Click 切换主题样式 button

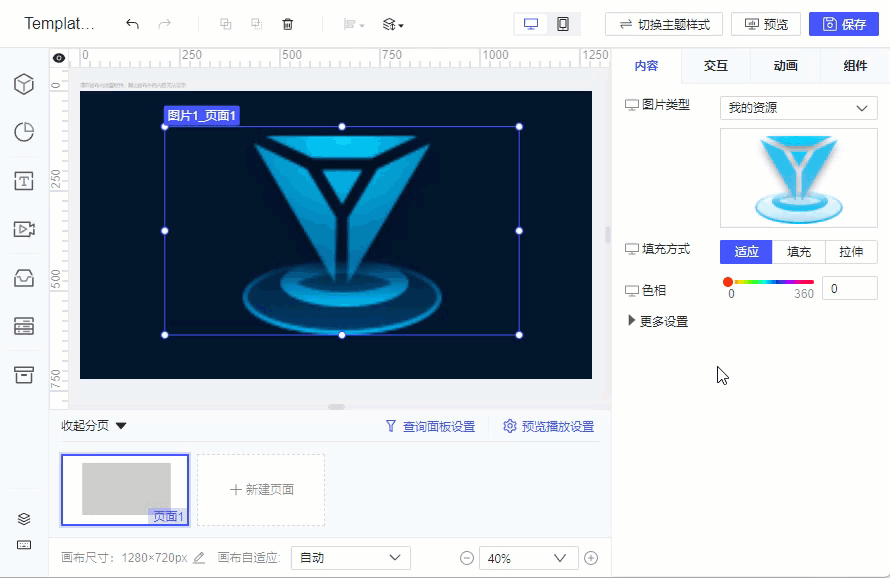click(x=664, y=24)
